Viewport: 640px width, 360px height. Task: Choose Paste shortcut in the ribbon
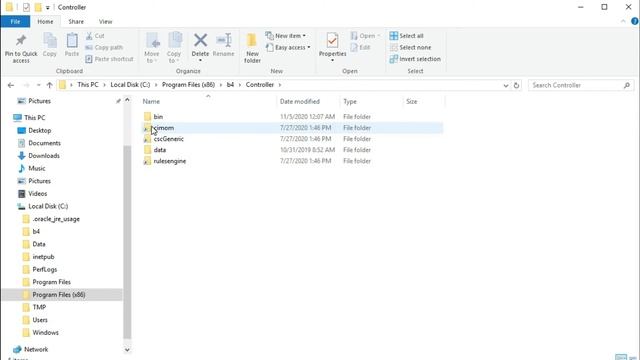(x=109, y=59)
